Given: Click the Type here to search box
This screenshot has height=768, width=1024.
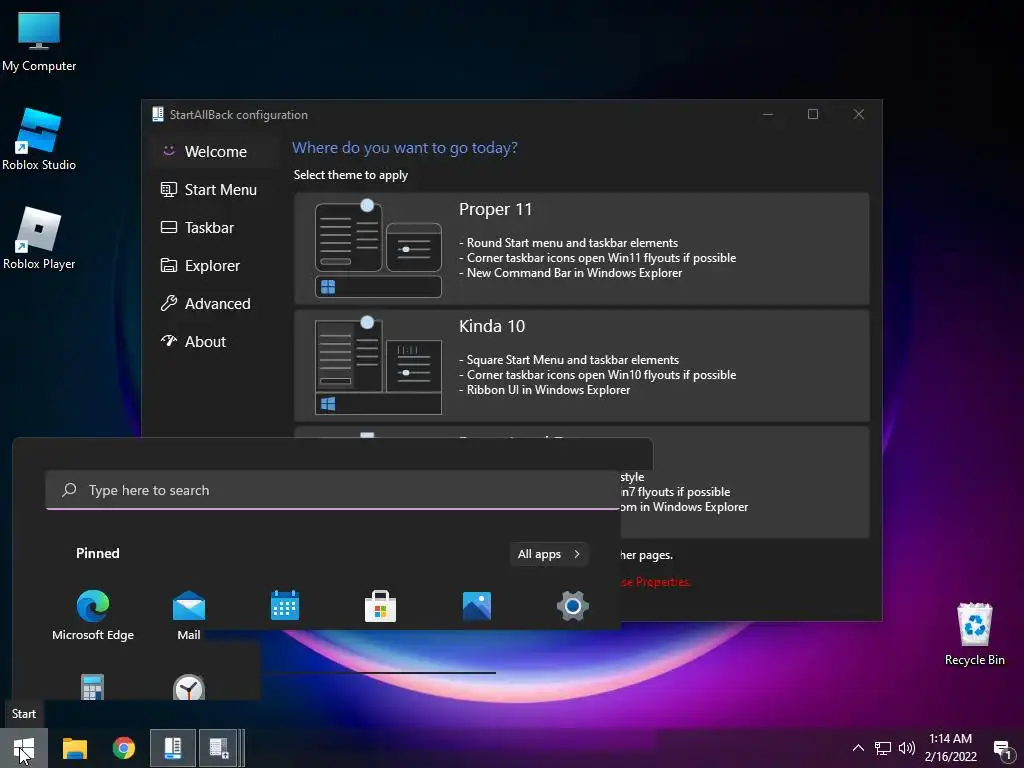Looking at the screenshot, I should pos(332,490).
